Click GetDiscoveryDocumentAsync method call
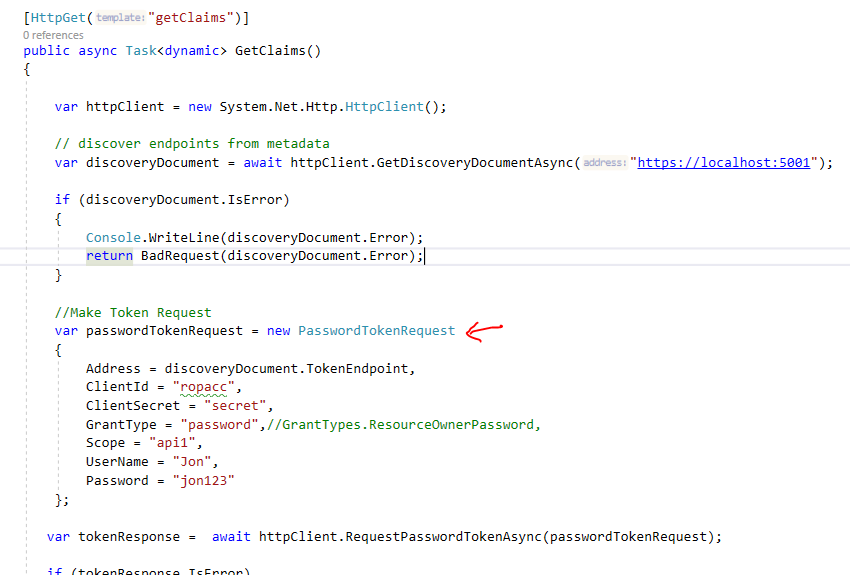The image size is (850, 575). click(x=475, y=163)
